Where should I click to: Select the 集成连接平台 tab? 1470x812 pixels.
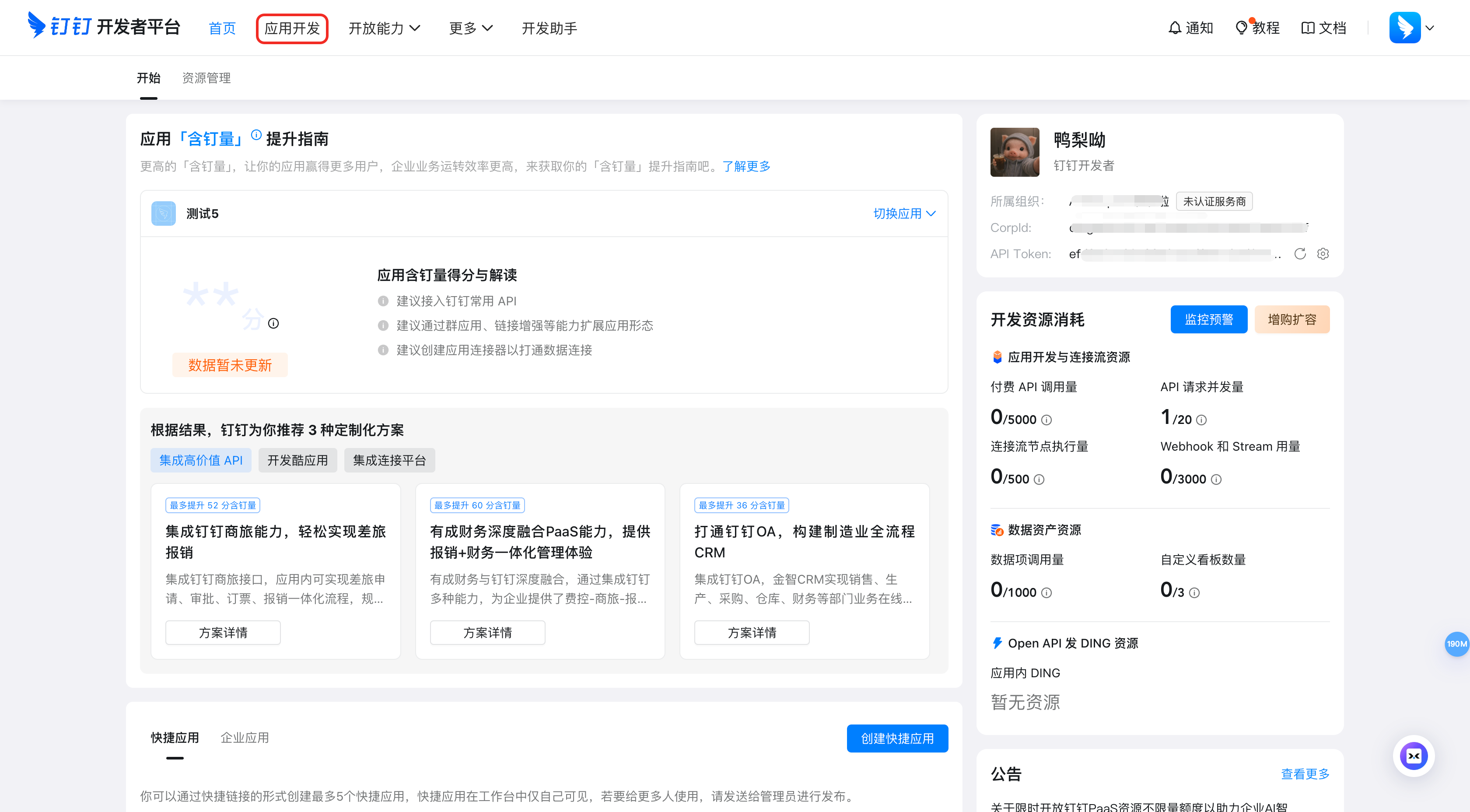tap(389, 461)
